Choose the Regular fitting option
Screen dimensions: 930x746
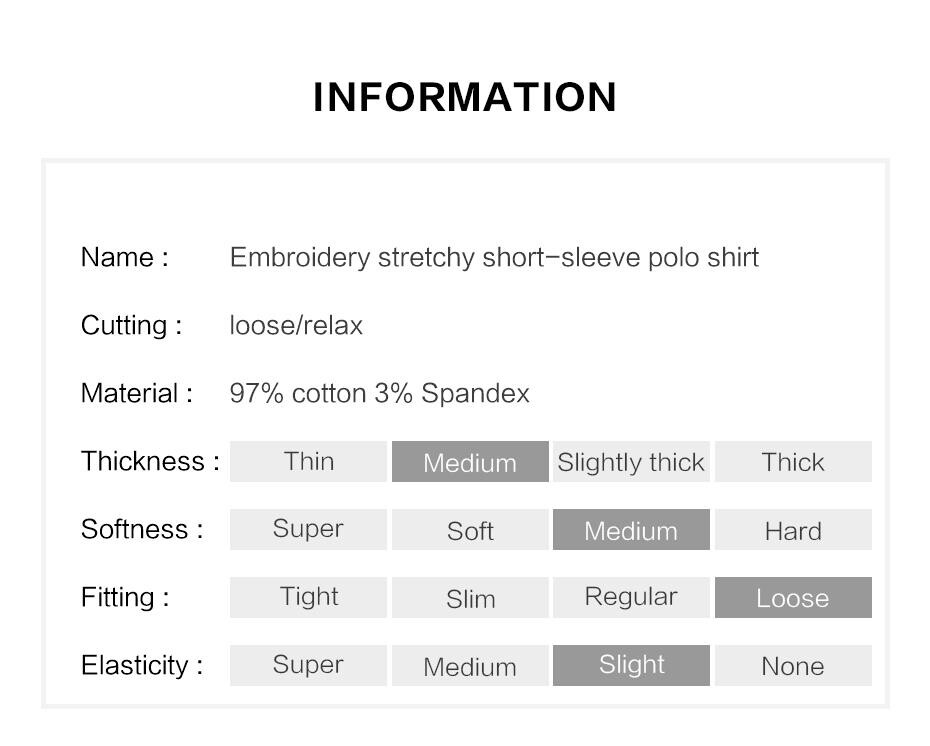point(631,597)
